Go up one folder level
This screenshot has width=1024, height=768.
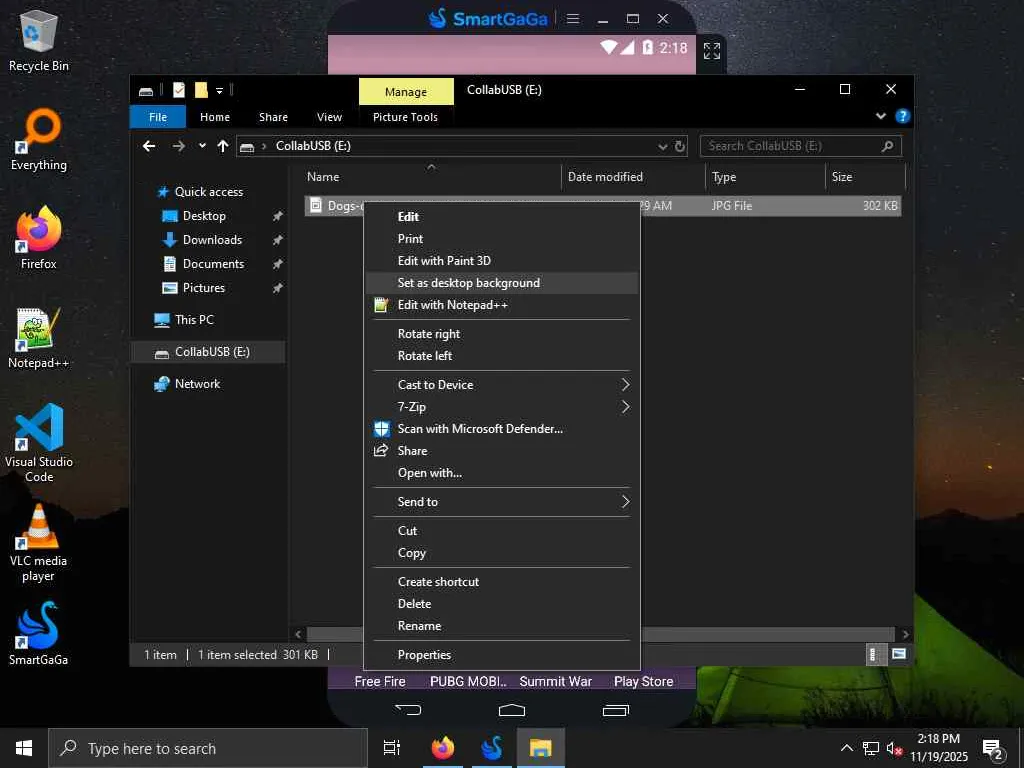click(223, 146)
